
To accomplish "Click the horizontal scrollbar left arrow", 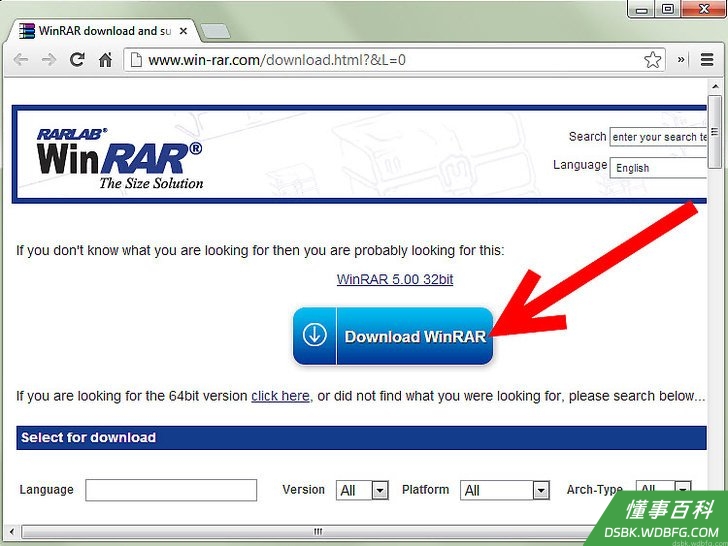I will (x=12, y=531).
